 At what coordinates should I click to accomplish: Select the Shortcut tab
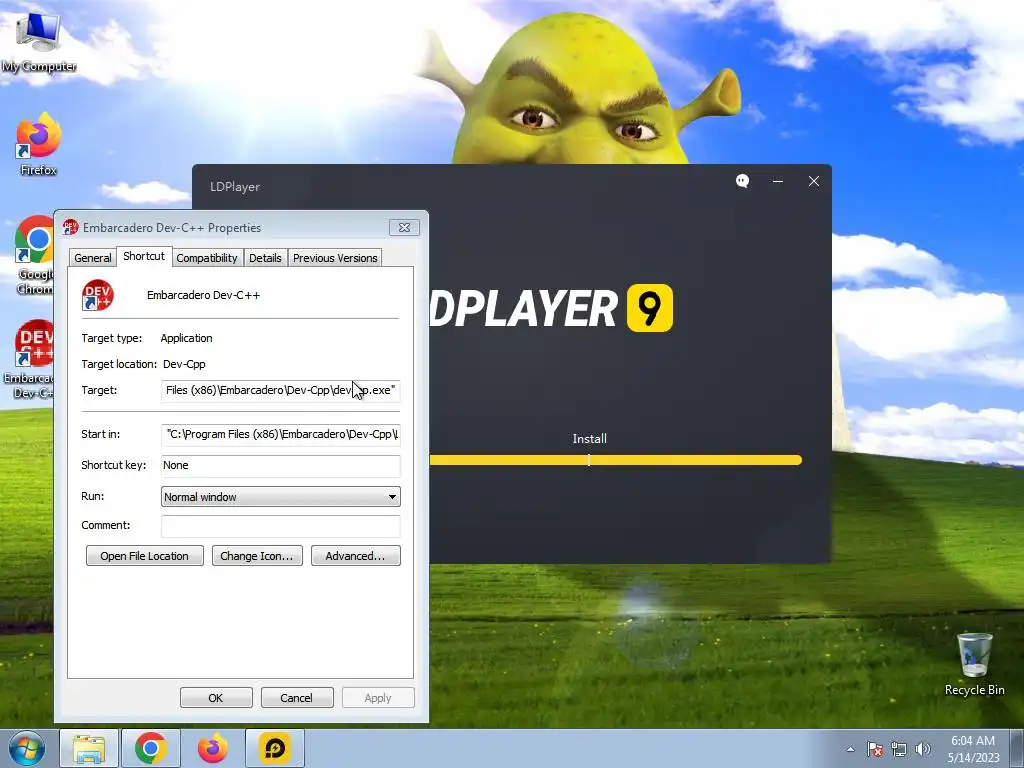(x=144, y=256)
